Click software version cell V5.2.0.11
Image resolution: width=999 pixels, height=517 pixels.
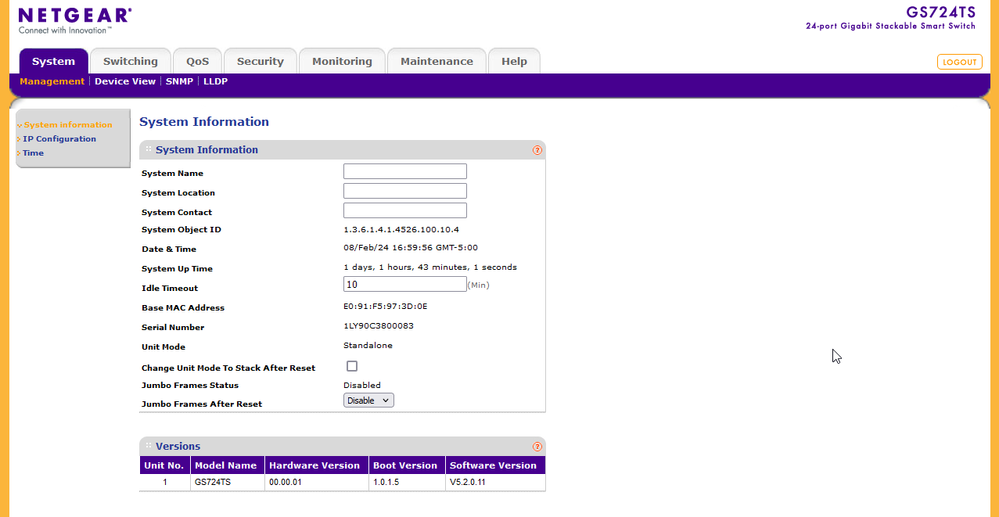click(468, 483)
